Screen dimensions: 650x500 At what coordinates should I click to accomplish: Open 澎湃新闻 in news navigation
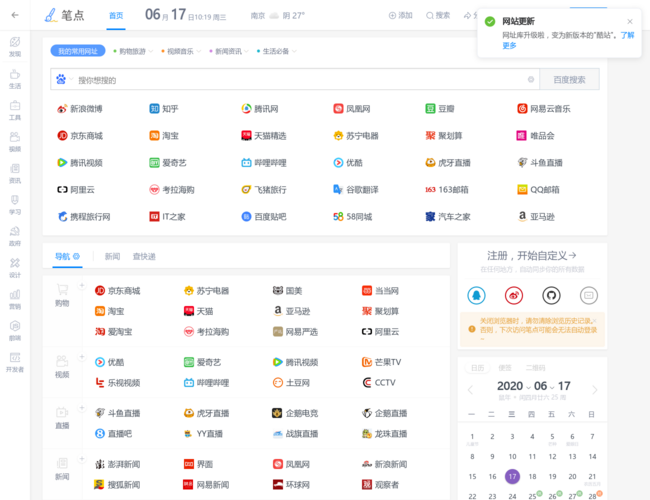(x=117, y=464)
